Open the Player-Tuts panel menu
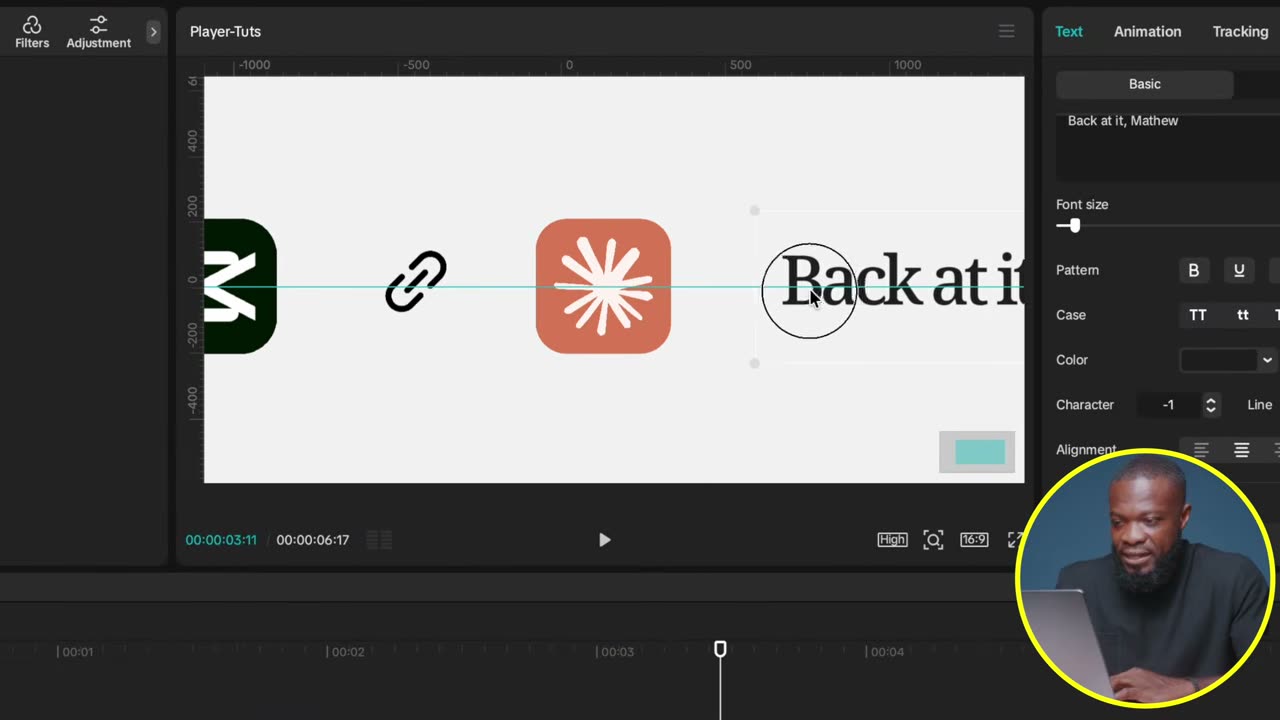 click(x=1007, y=32)
